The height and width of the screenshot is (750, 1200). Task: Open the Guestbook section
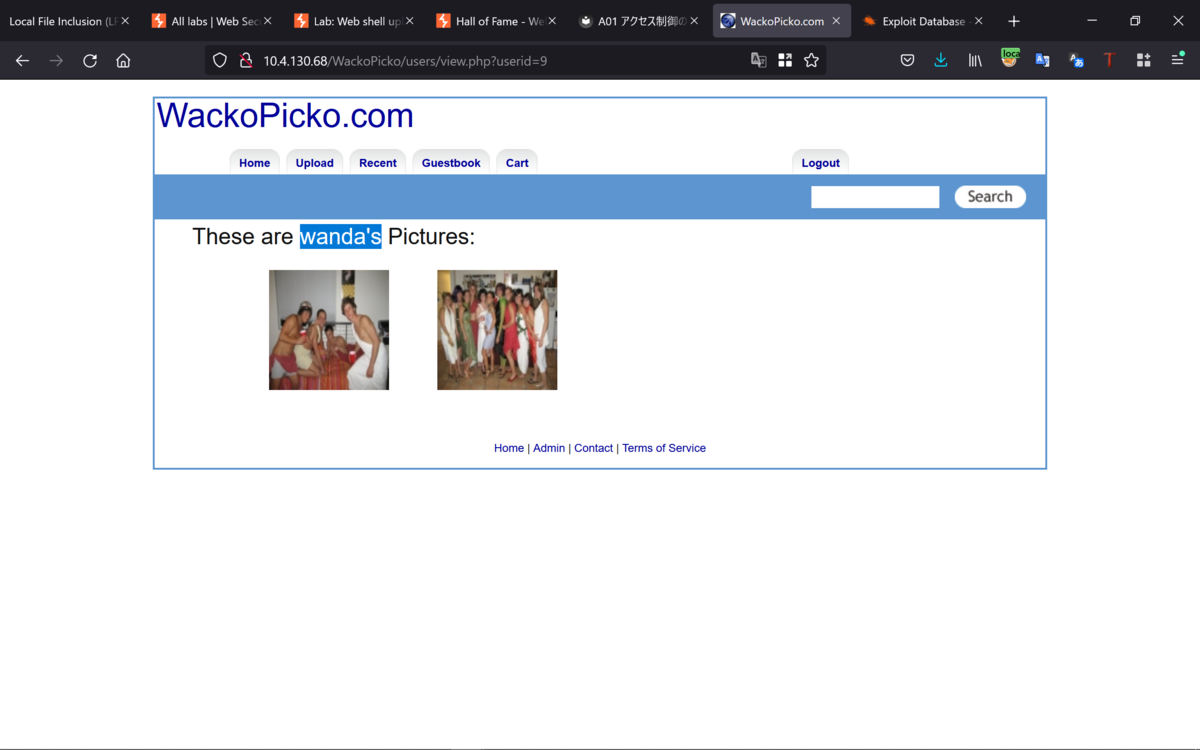[x=450, y=162]
